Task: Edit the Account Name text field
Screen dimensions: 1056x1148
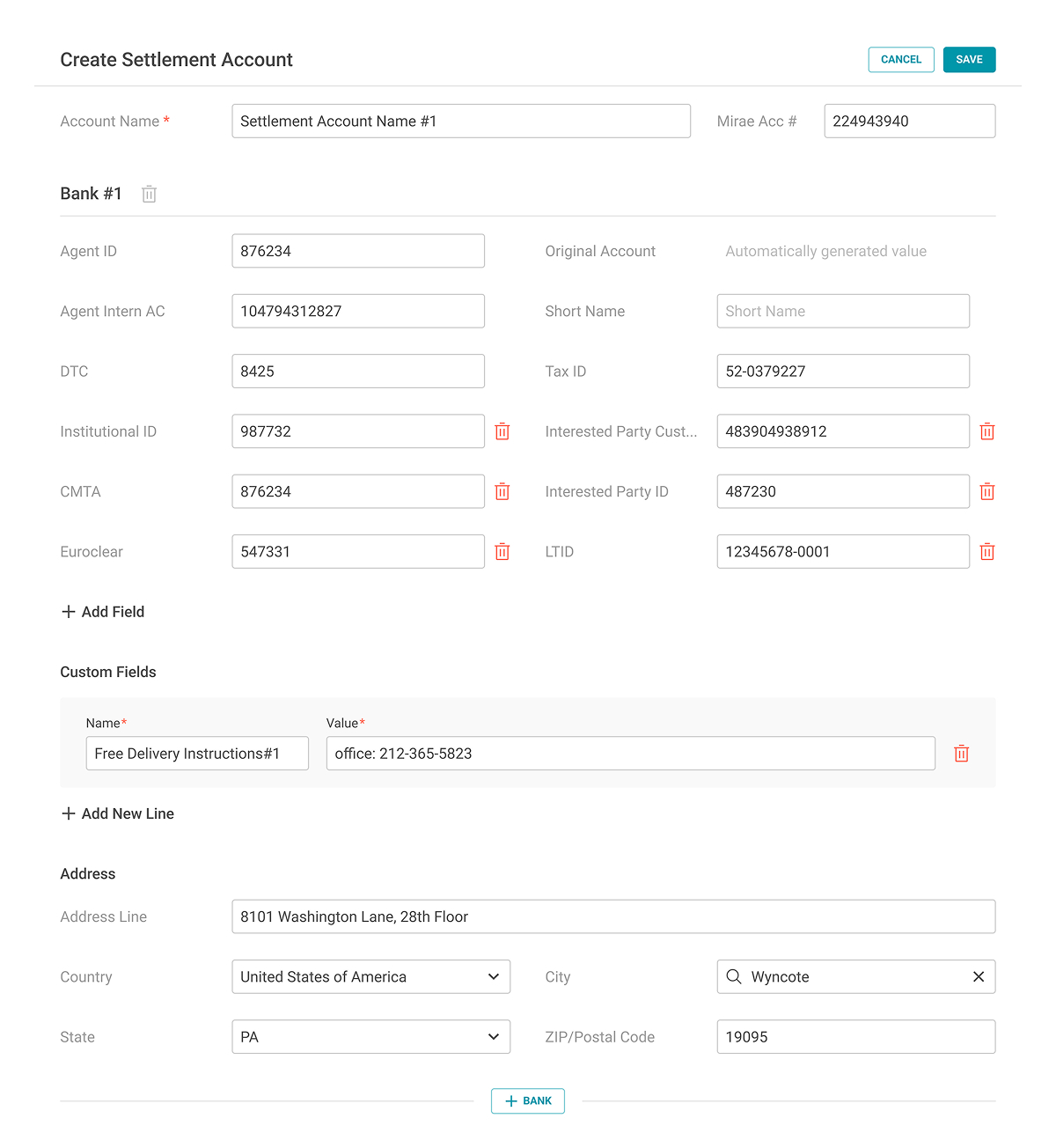Action: [x=461, y=121]
